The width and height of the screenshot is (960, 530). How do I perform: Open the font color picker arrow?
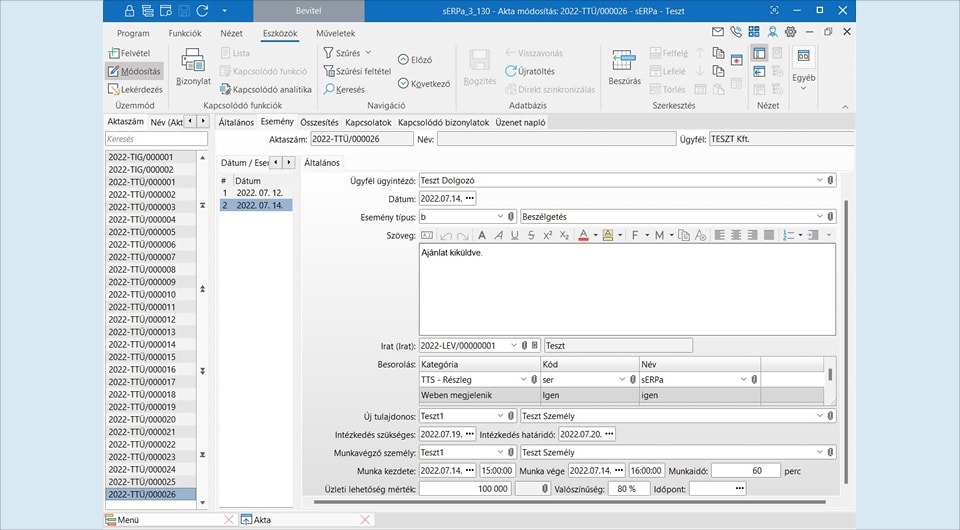(x=596, y=235)
